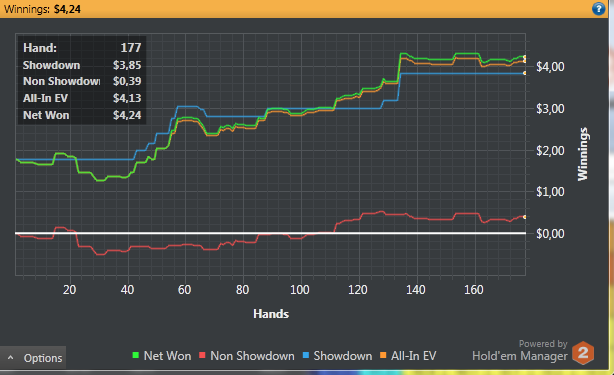Click the All-In EV $4,13 tooltip value
Screen dimensions: 614x375
[127, 98]
